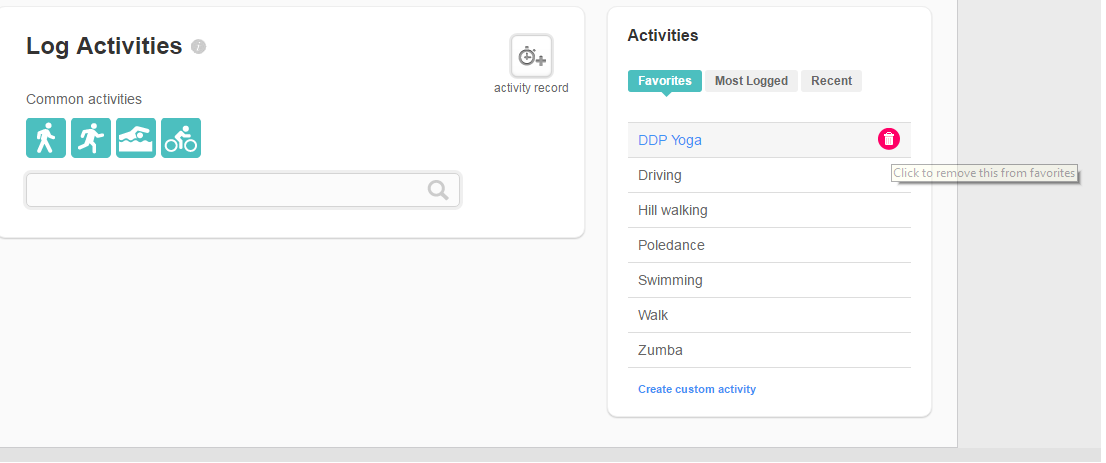Choose Poledance in the favorites list
1106x463 pixels.
[x=770, y=245]
